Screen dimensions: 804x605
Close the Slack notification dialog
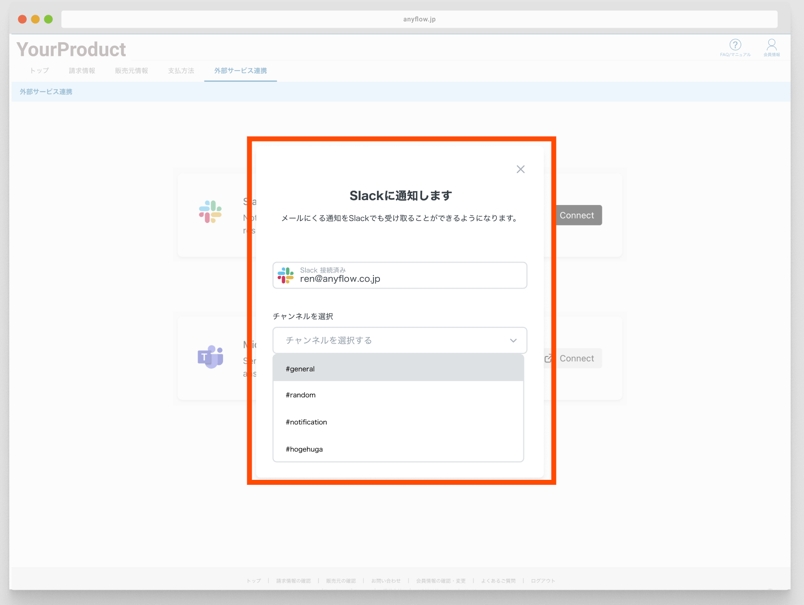(520, 169)
